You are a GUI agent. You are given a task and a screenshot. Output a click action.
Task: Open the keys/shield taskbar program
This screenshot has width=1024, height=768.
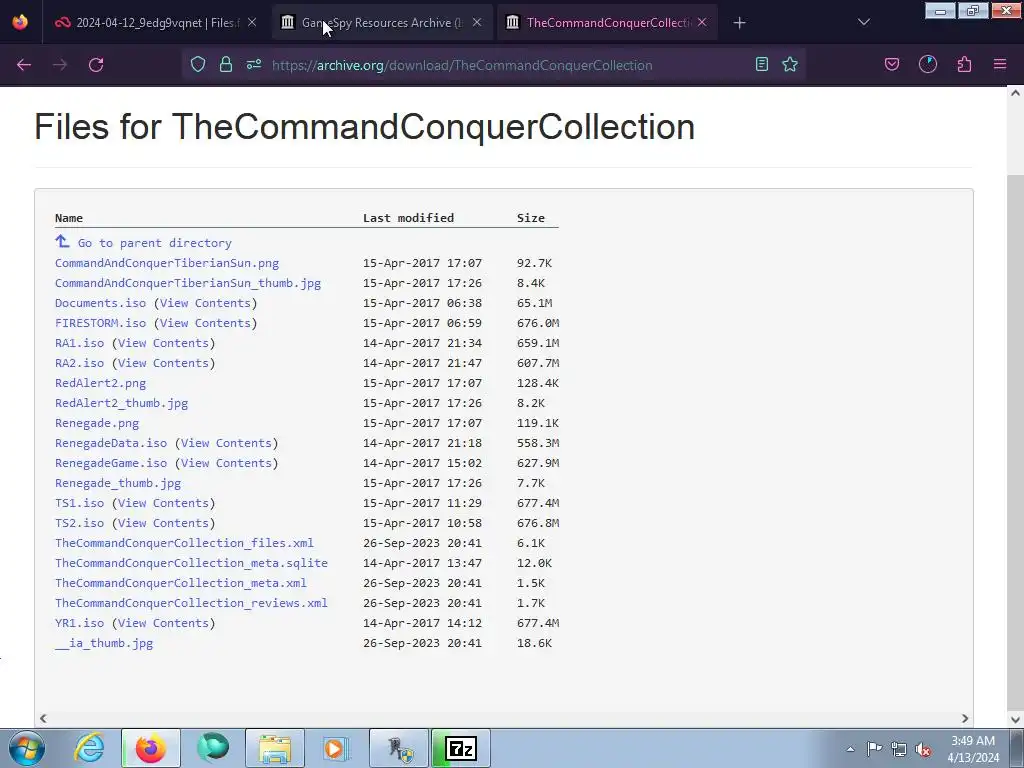click(x=399, y=748)
